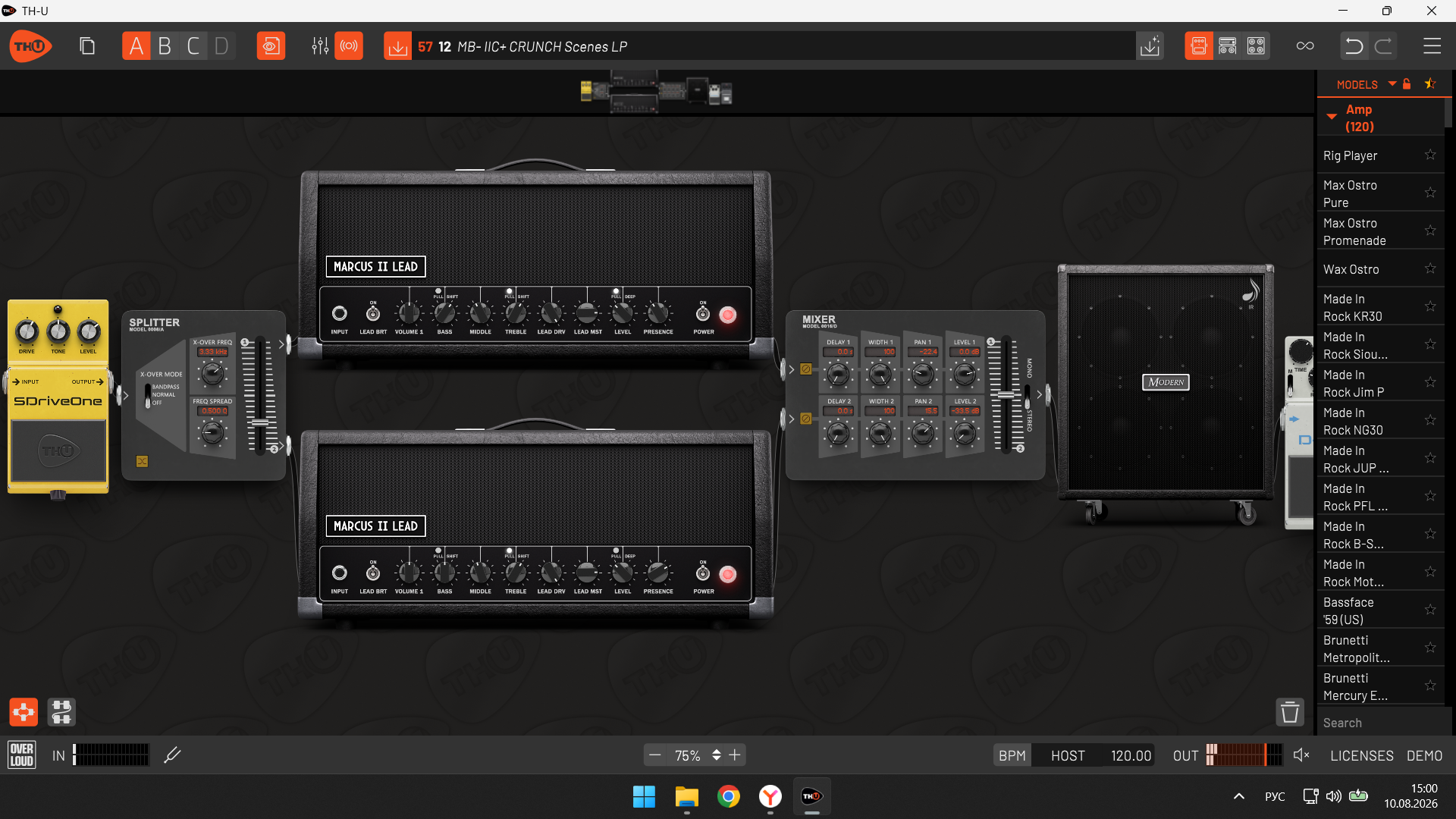
Task: Click the orange signal routing icon at bottom left
Action: click(x=24, y=712)
